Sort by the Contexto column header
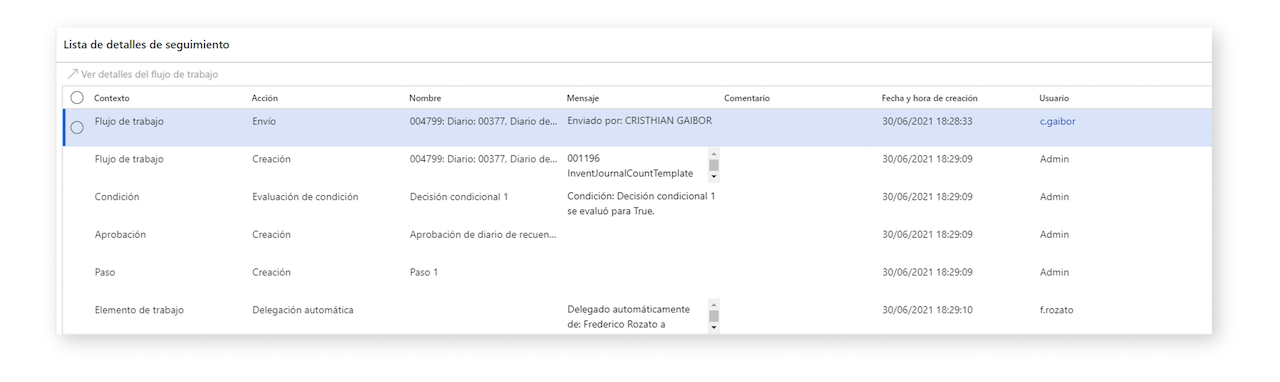Viewport: 1280px width, 382px height. pyautogui.click(x=112, y=98)
